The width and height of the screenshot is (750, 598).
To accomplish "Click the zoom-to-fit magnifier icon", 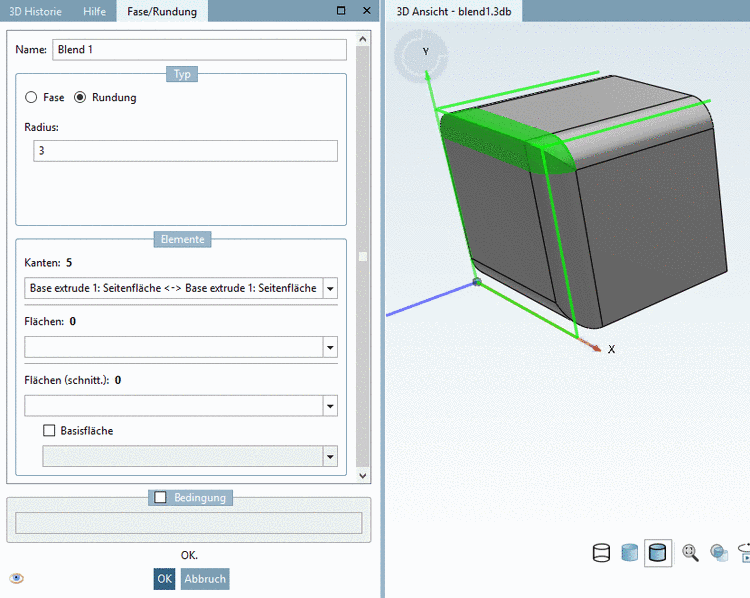I will pos(690,553).
